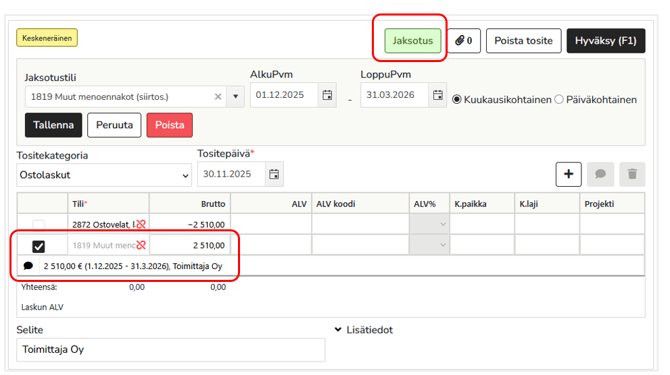Click the unlink icon on 2872 Ostovelat row

click(x=141, y=224)
